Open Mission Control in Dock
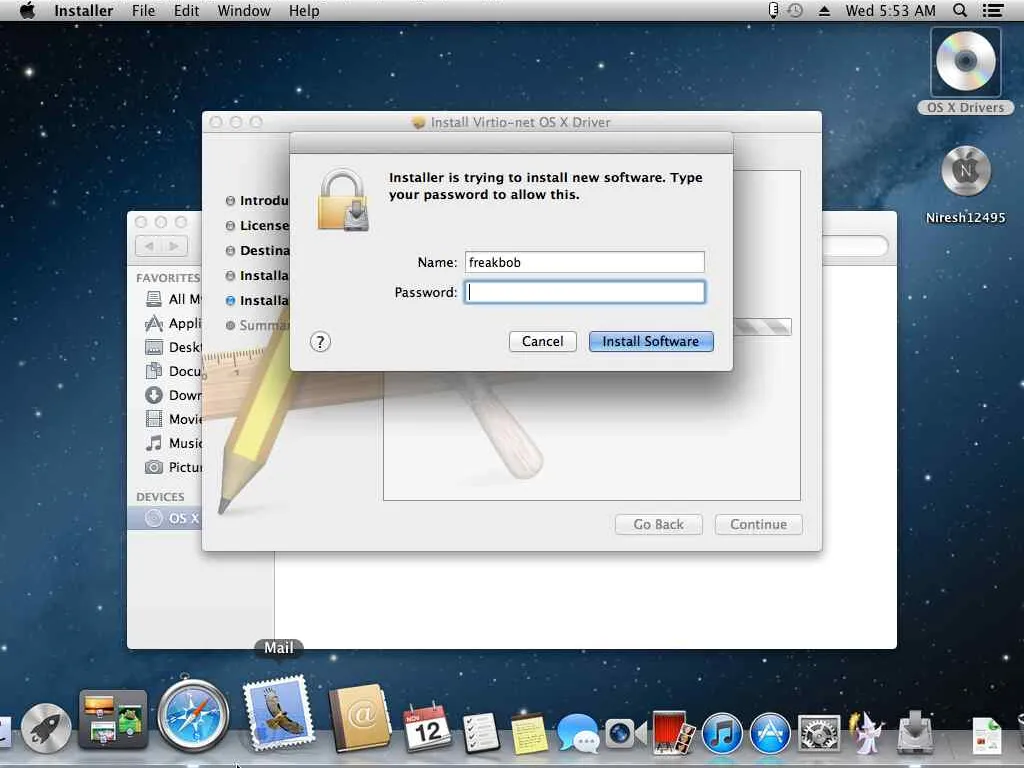1024x768 pixels. pos(113,720)
